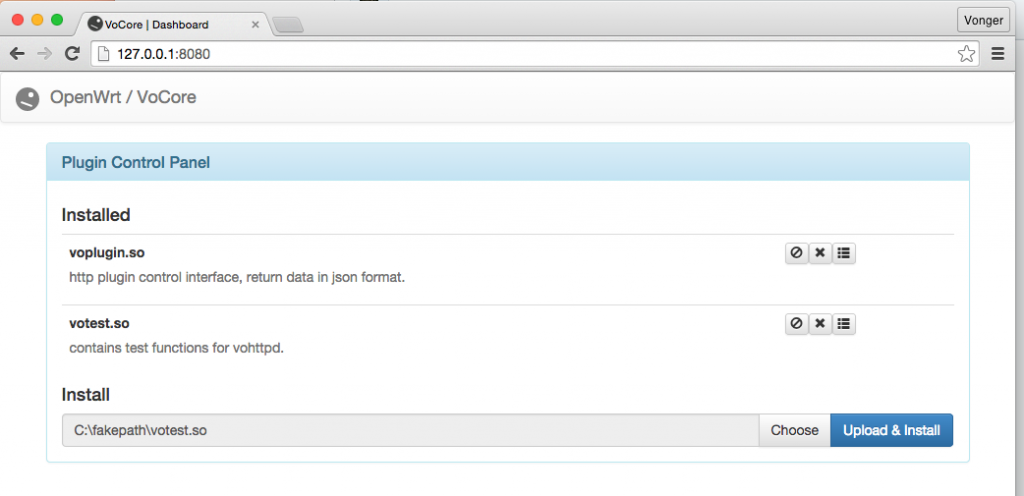Remove voplugin.so using the X icon
Screen dimensions: 1024x496
tap(820, 253)
